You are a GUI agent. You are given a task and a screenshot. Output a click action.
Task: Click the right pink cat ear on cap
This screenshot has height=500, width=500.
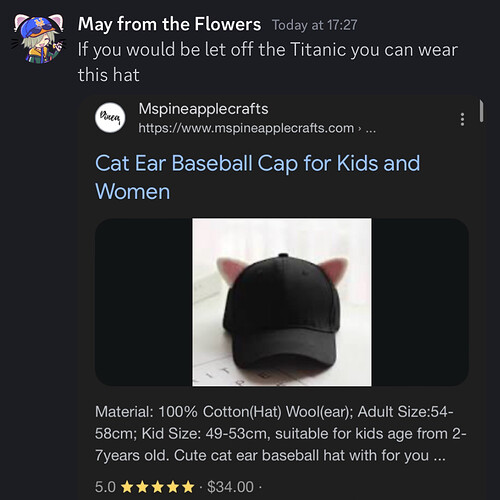pyautogui.click(x=334, y=270)
